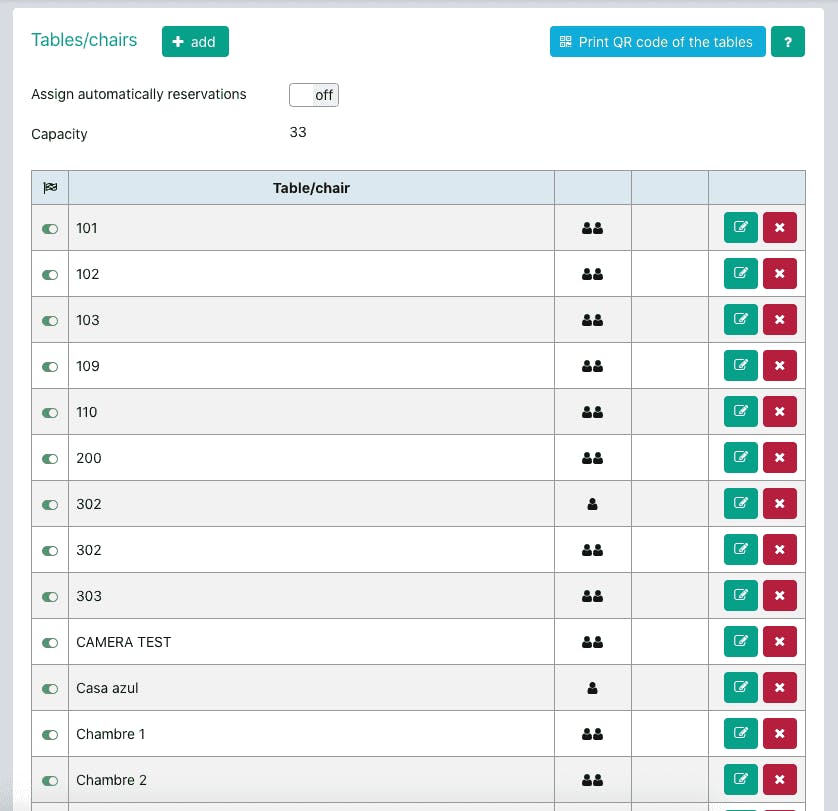Delete table 103
Image resolution: width=838 pixels, height=811 pixels.
tap(780, 319)
